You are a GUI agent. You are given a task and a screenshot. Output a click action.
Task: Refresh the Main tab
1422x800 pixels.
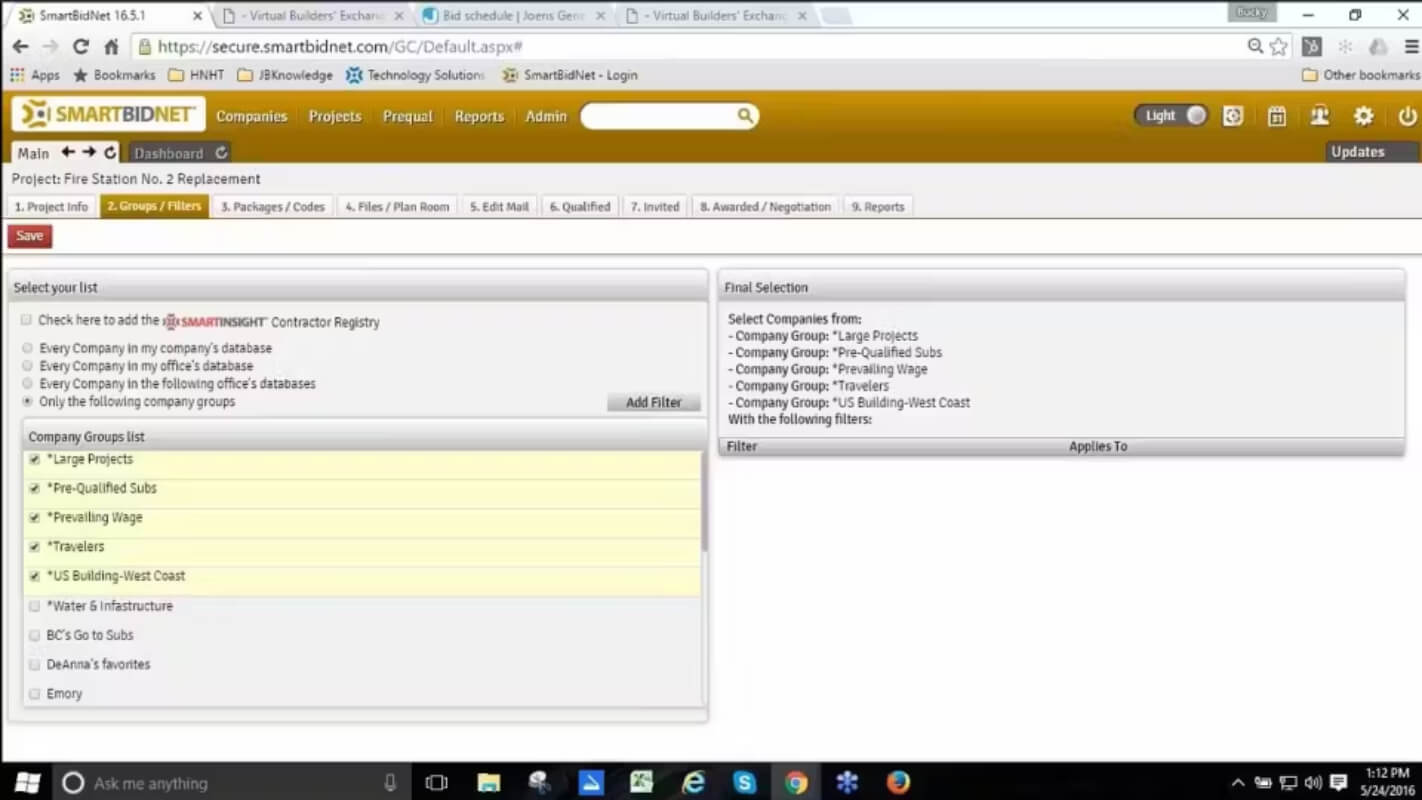110,153
